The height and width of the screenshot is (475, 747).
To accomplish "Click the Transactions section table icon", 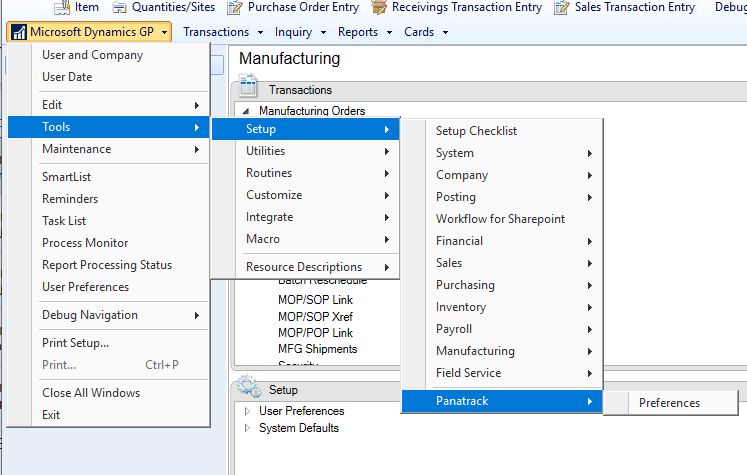I will click(x=248, y=86).
